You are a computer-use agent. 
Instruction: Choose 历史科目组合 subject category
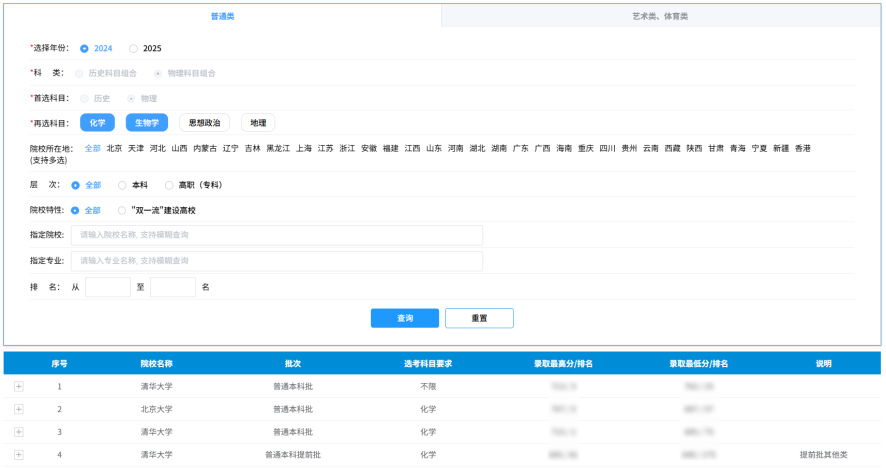click(79, 73)
